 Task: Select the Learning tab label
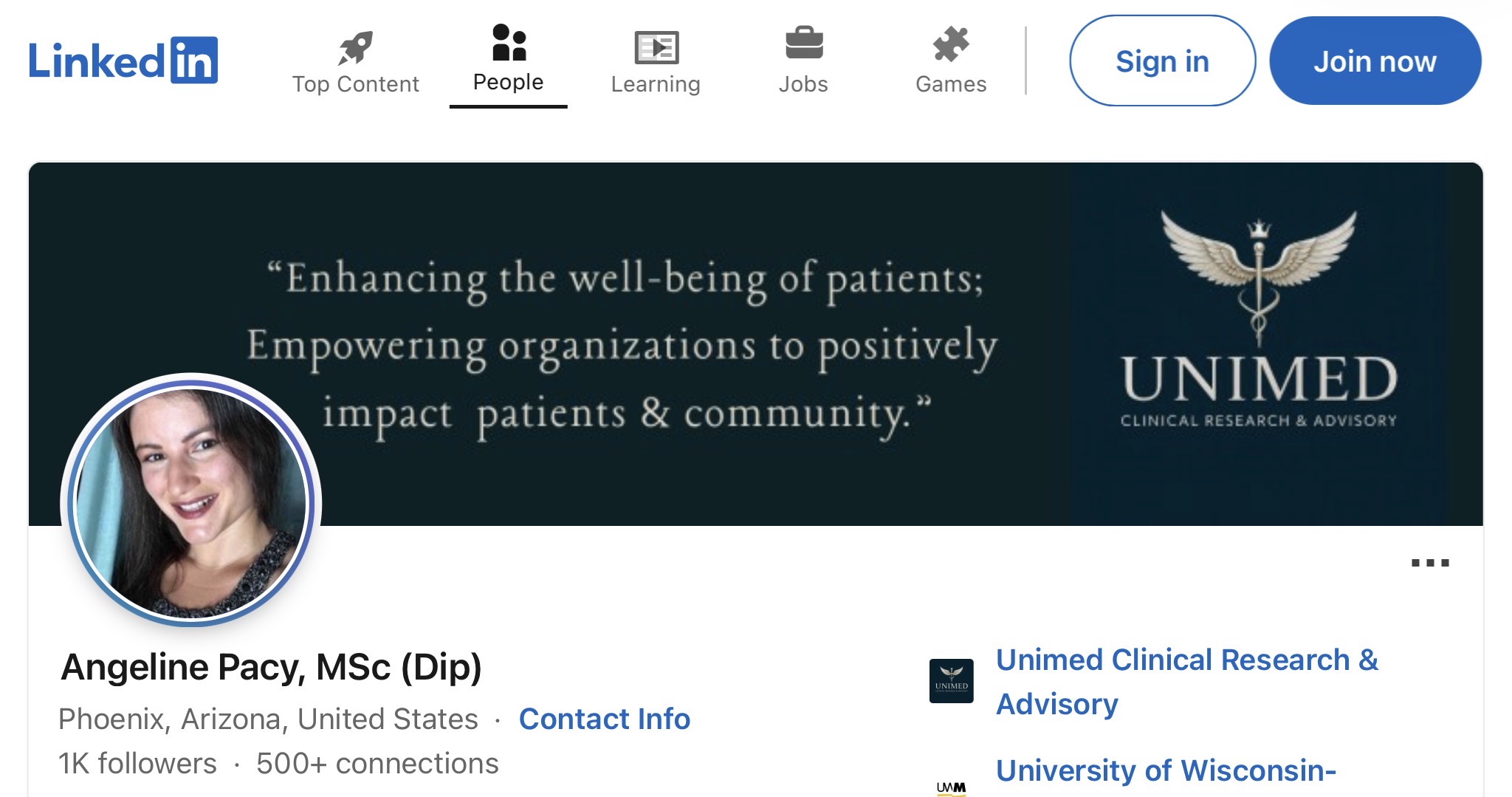[x=656, y=84]
